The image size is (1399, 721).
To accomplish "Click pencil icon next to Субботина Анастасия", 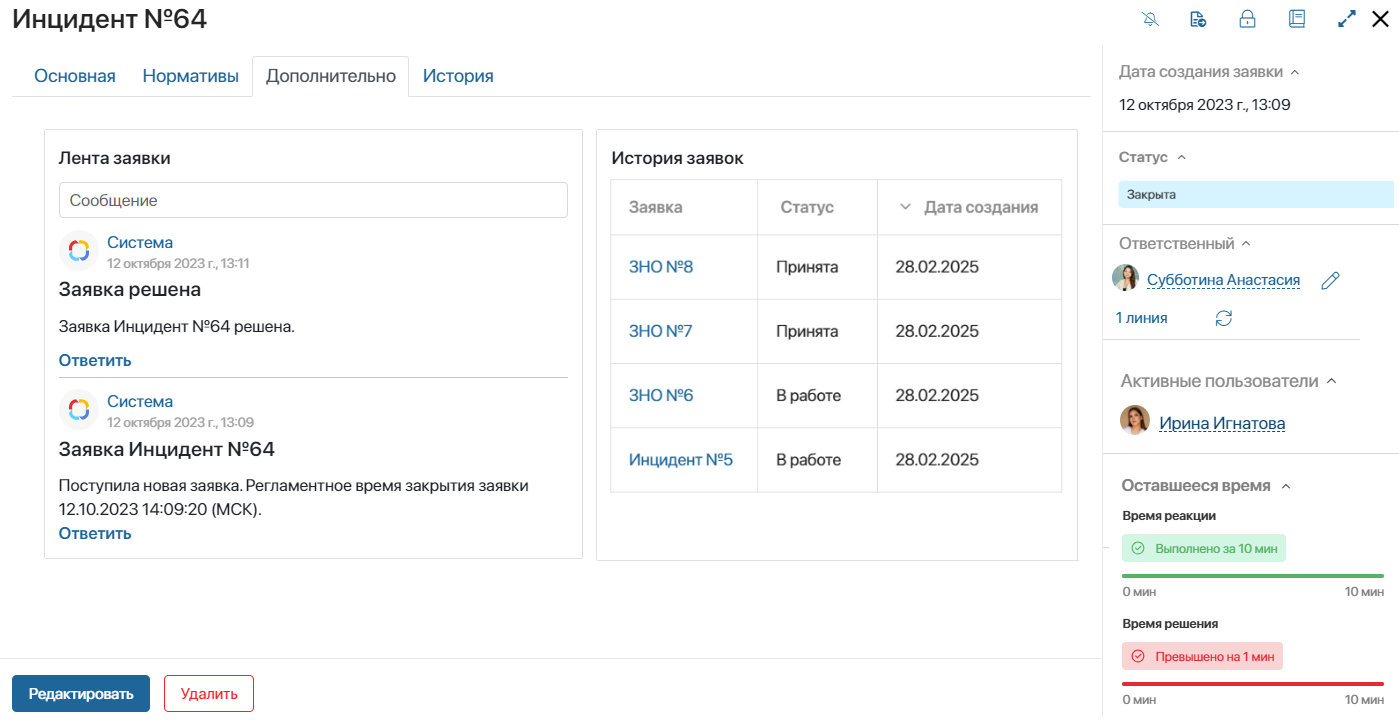I will point(1330,281).
